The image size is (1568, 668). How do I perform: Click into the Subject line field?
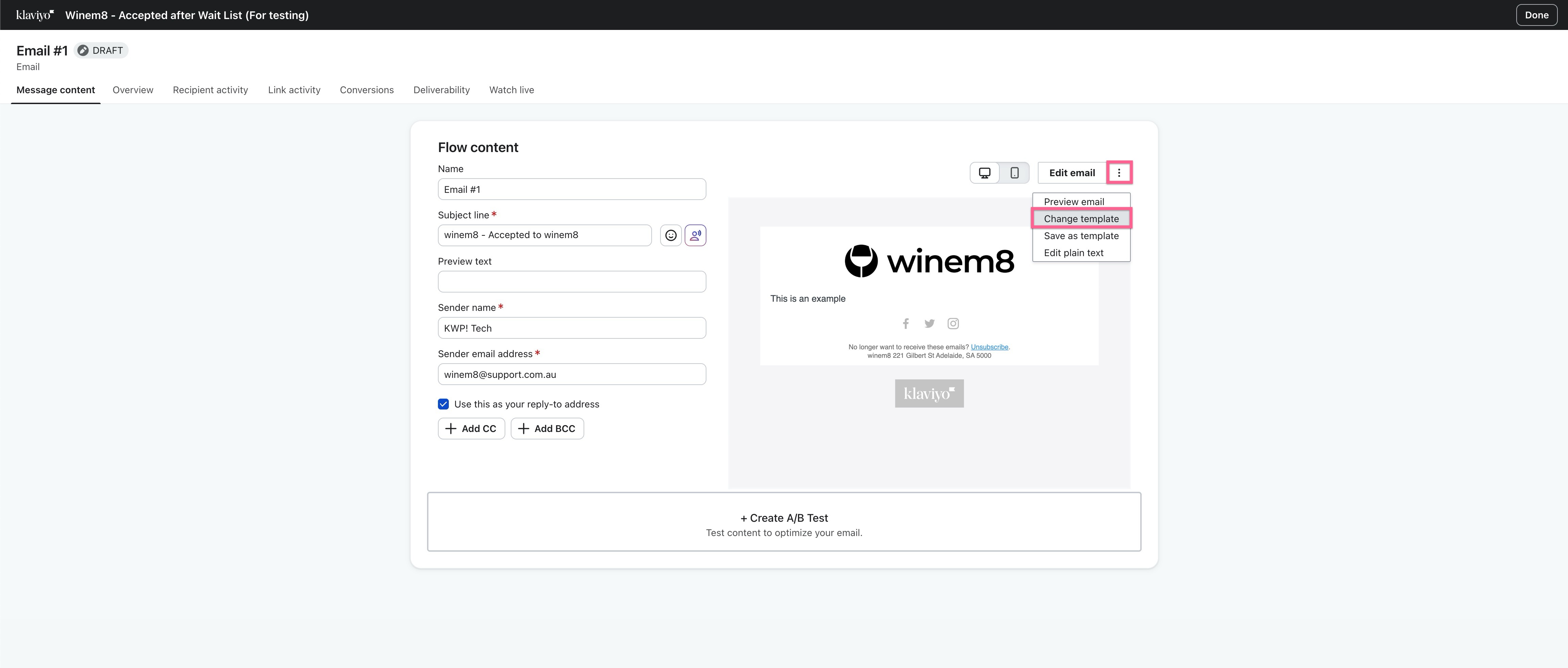[x=545, y=235]
